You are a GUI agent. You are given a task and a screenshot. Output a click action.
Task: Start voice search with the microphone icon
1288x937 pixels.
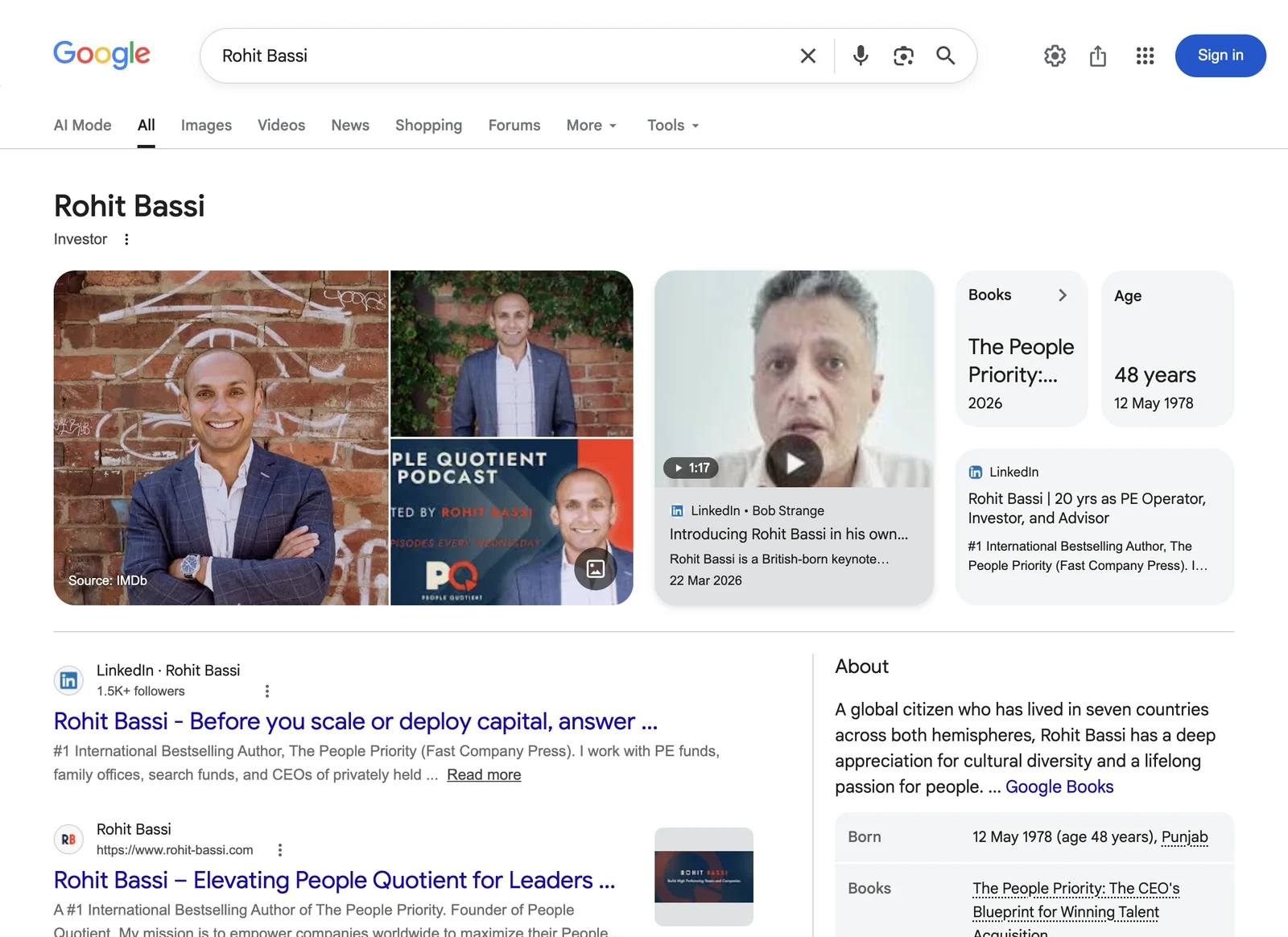click(861, 56)
